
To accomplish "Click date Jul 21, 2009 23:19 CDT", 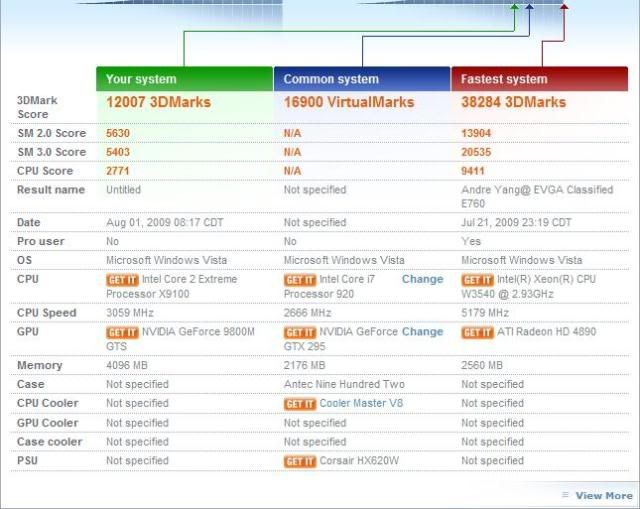I will [x=516, y=222].
